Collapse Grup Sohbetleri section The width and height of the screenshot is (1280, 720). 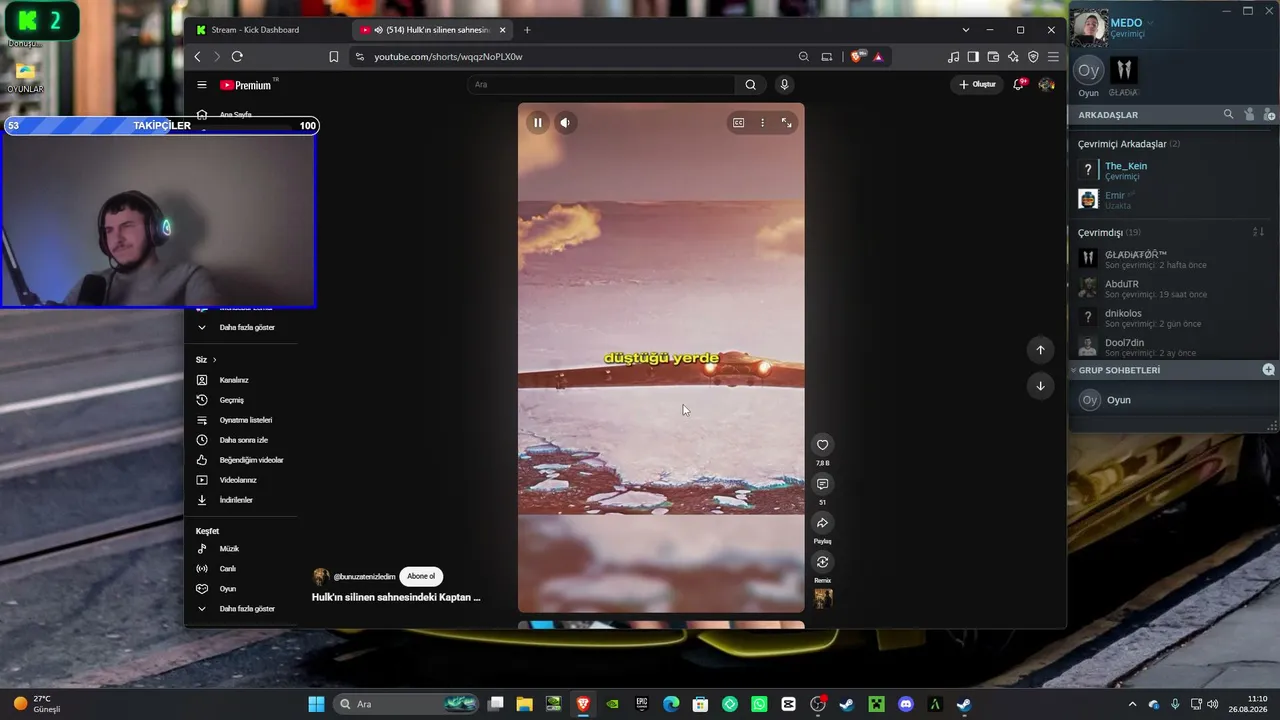point(1074,370)
